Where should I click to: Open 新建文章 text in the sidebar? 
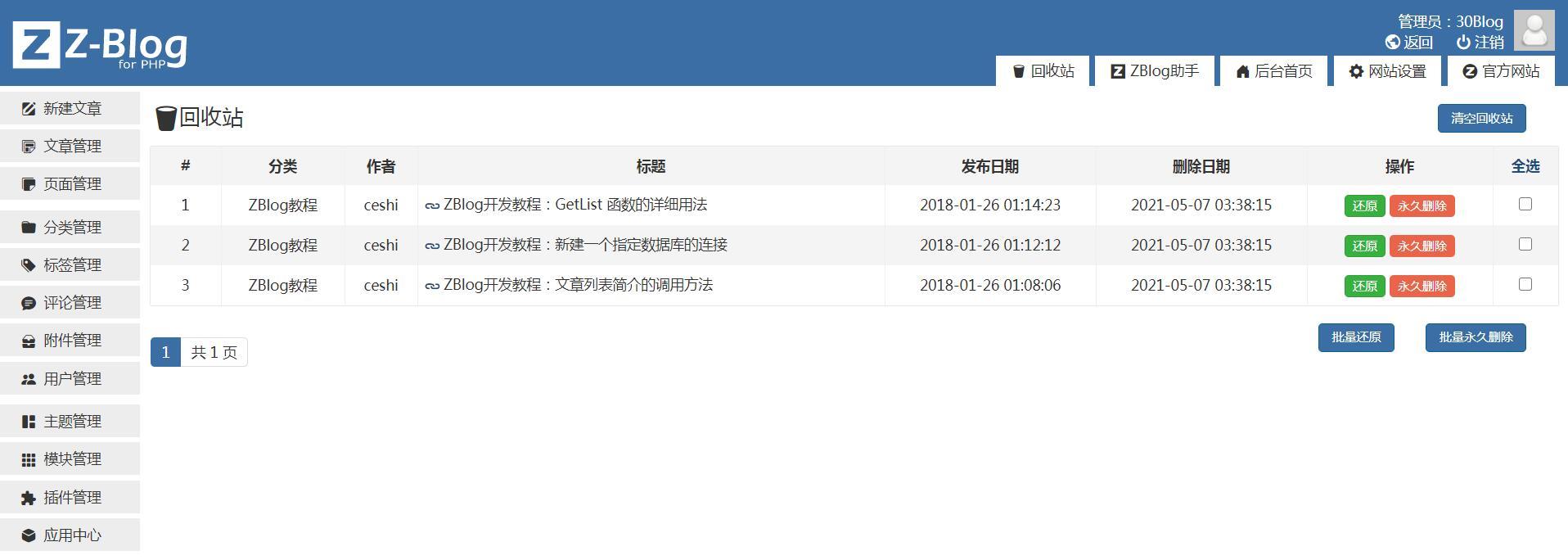click(x=73, y=109)
